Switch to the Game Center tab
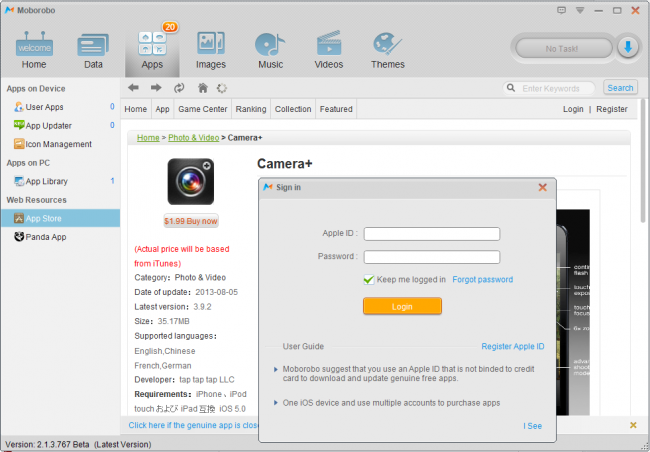The height and width of the screenshot is (452, 650). [x=203, y=109]
